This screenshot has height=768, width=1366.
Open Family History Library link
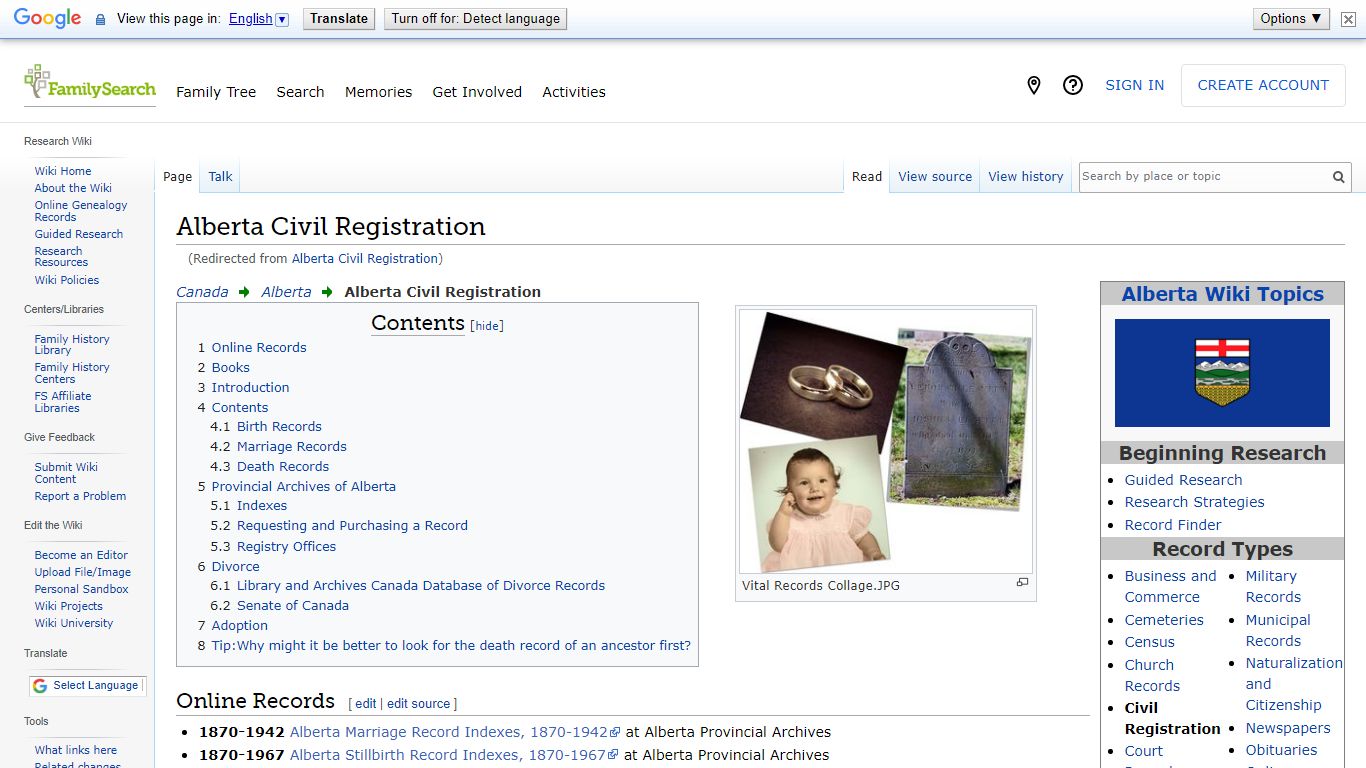click(x=72, y=345)
